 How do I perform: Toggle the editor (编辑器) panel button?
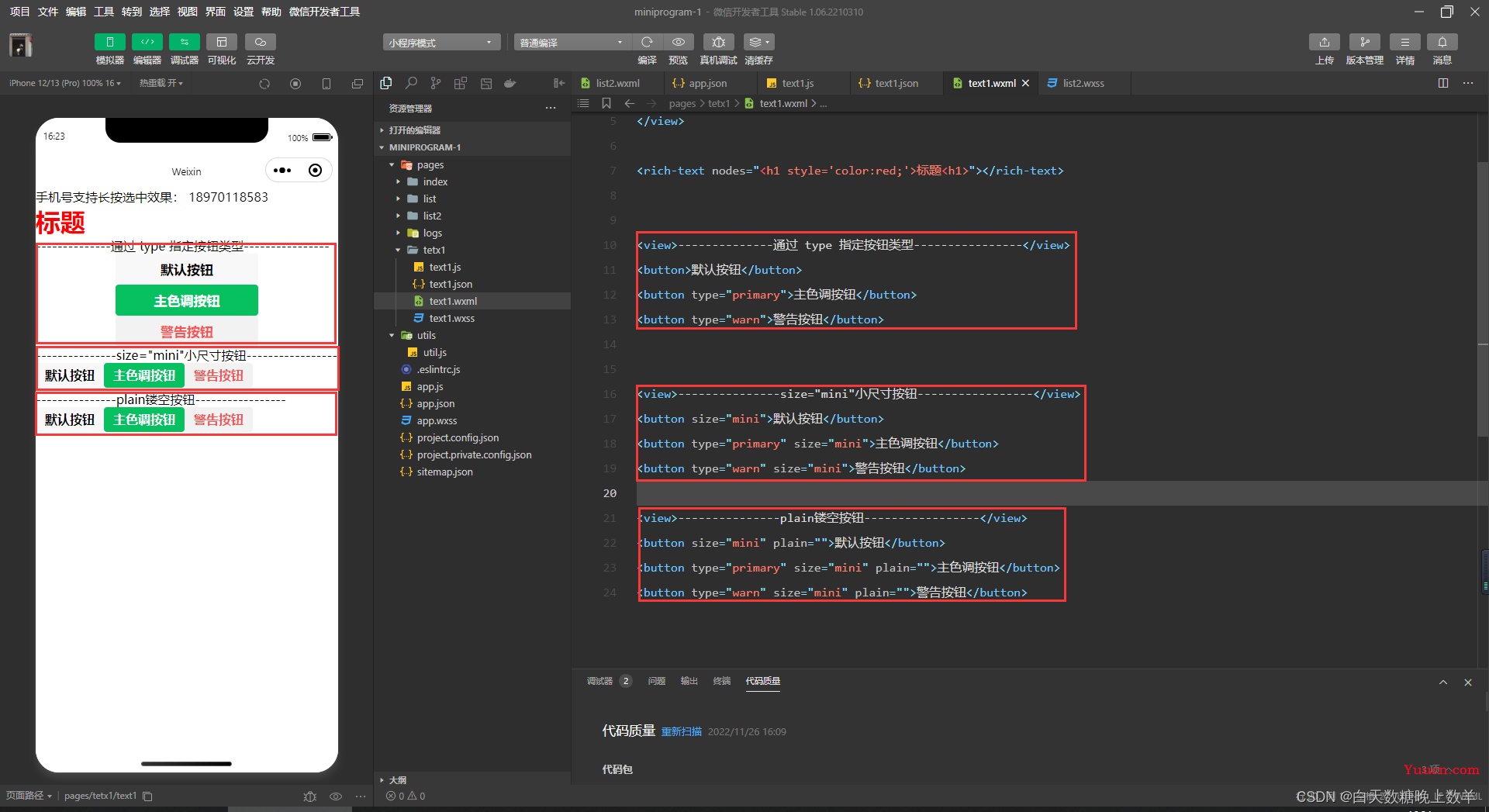pos(147,42)
